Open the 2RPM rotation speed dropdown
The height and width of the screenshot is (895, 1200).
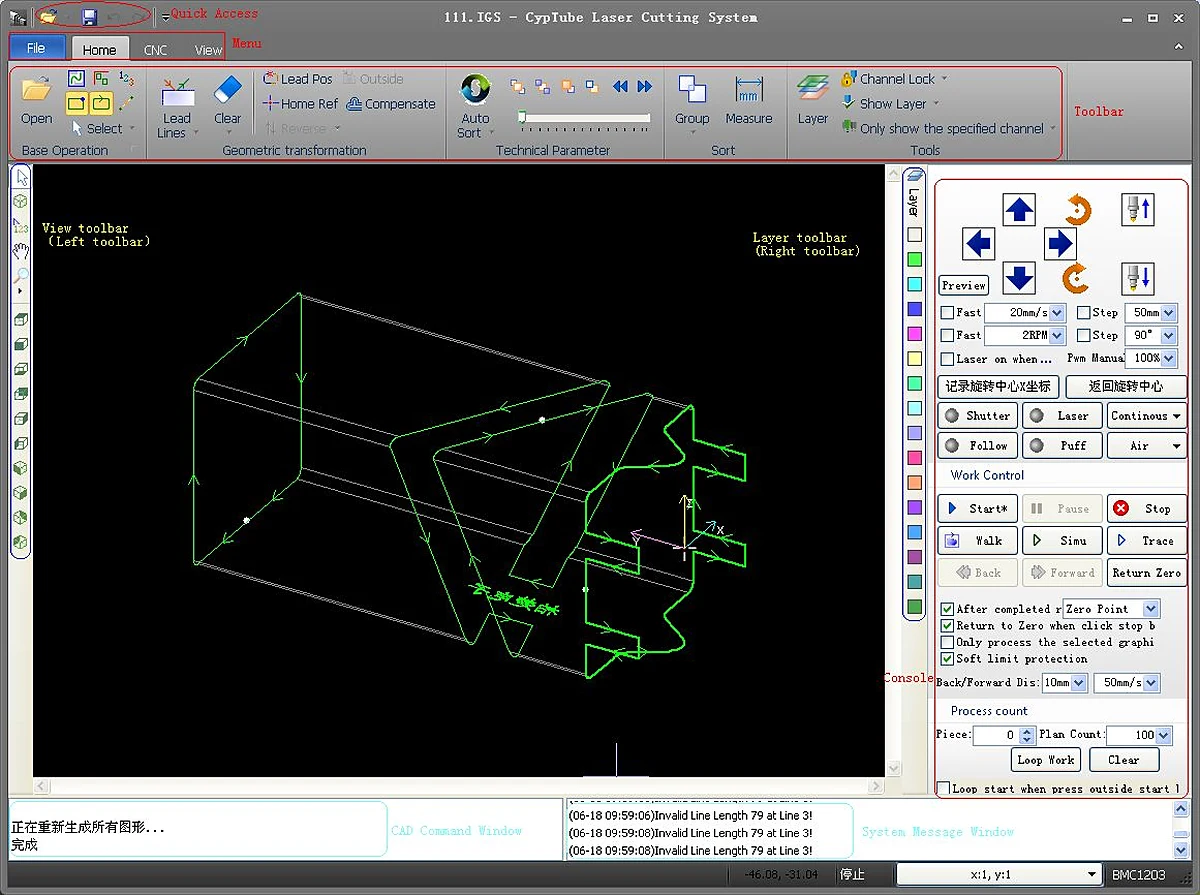coord(1058,336)
